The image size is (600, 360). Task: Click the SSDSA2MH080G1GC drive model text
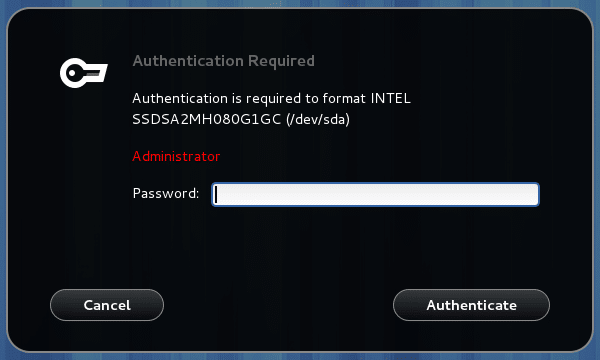point(207,119)
